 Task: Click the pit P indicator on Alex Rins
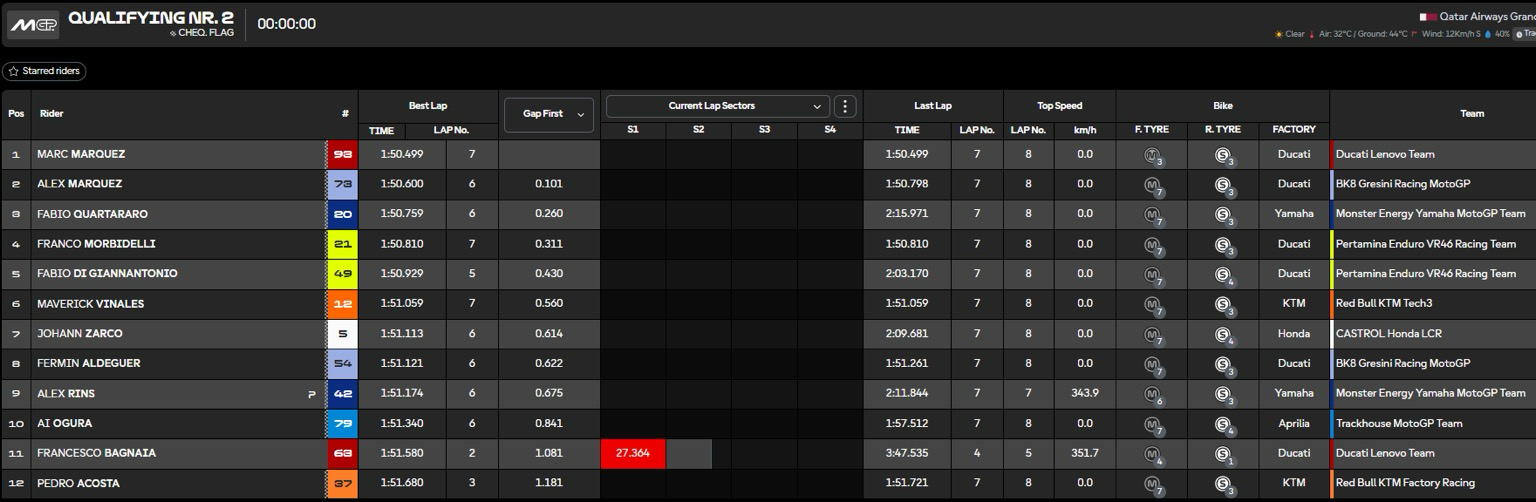(311, 394)
